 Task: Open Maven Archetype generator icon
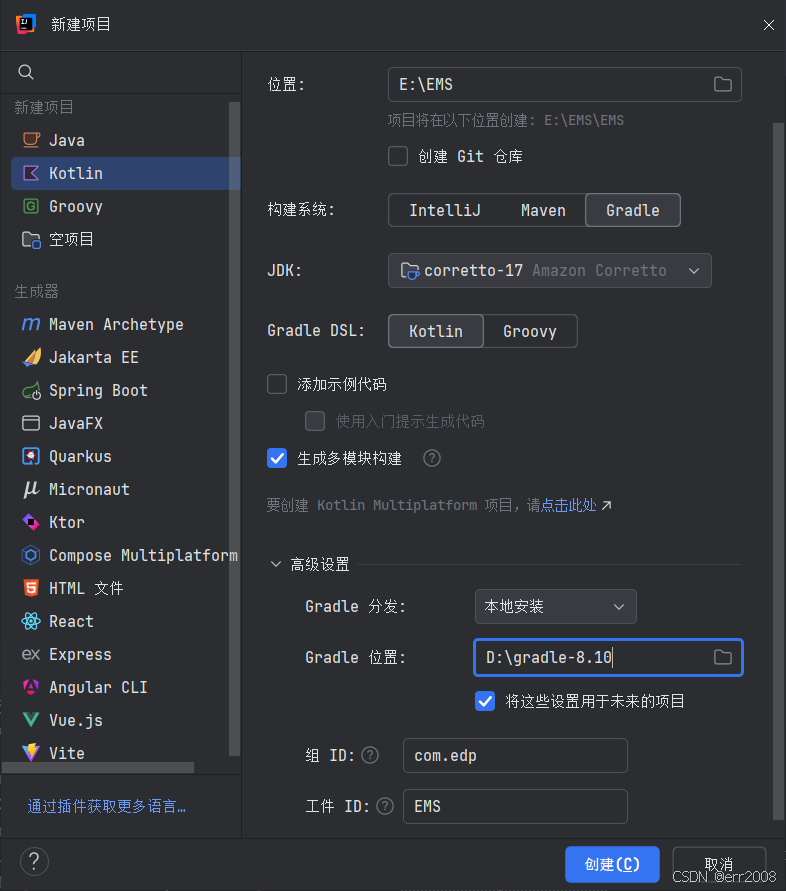[x=31, y=324]
